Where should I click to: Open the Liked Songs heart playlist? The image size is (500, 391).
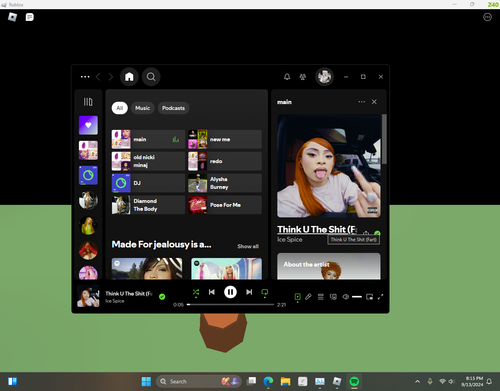coord(88,125)
